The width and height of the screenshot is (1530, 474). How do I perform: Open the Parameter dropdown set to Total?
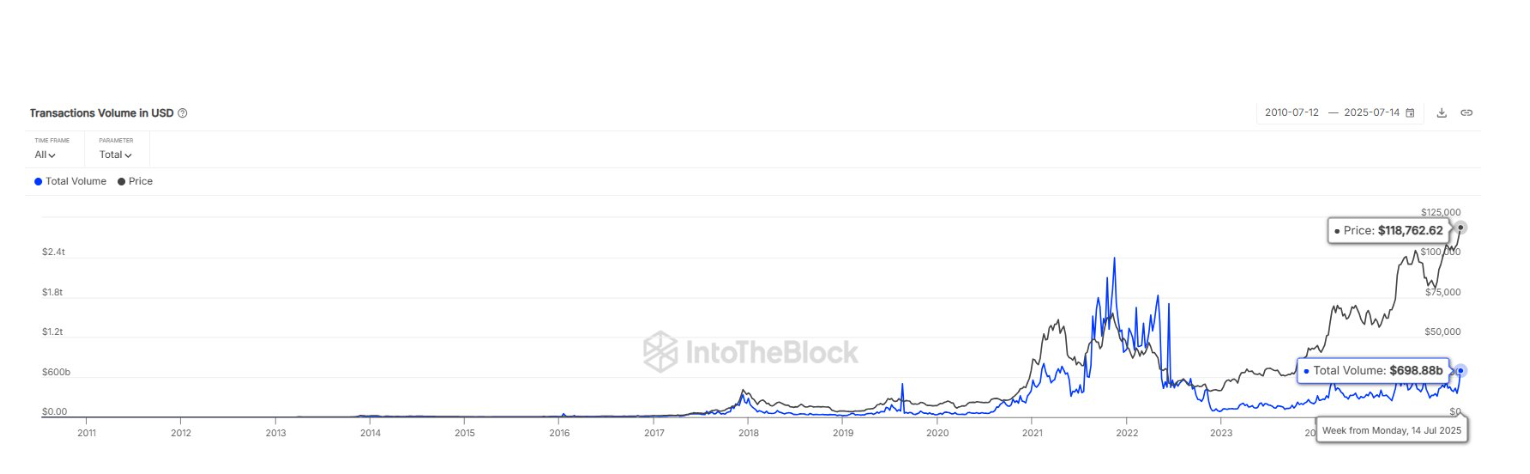point(115,155)
